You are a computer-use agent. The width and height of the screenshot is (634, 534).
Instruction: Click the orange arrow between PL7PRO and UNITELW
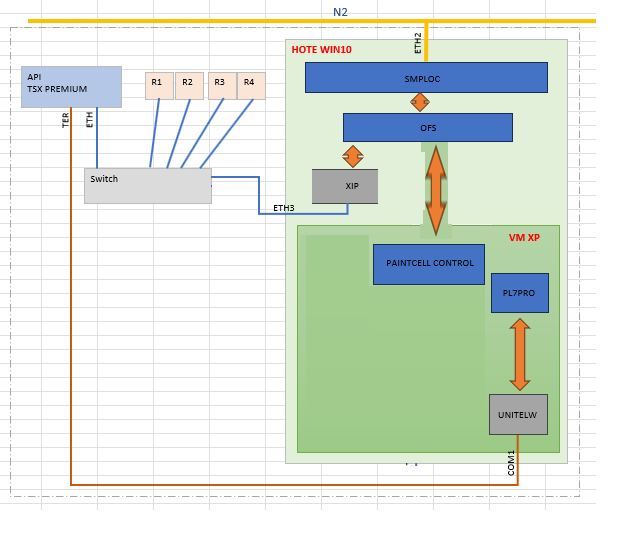(519, 354)
